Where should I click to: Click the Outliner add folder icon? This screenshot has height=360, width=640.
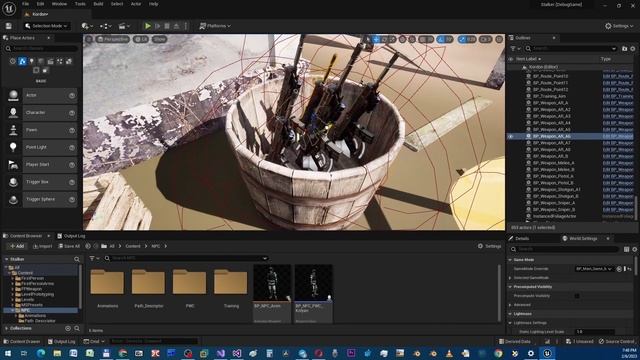(x=624, y=49)
